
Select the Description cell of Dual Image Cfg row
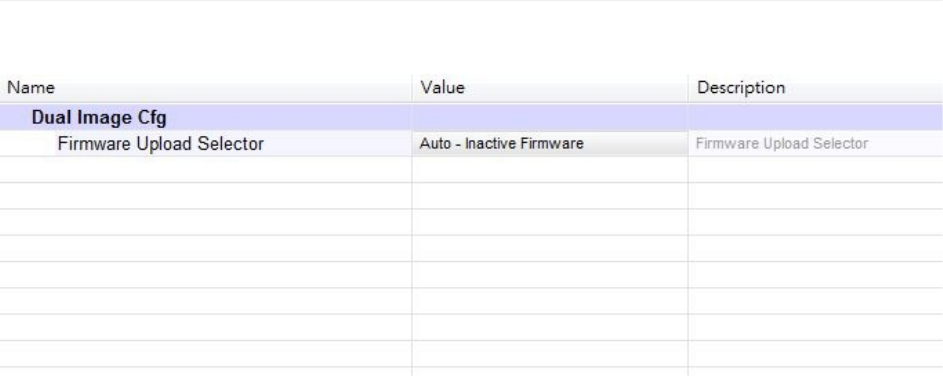pyautogui.click(x=816, y=117)
